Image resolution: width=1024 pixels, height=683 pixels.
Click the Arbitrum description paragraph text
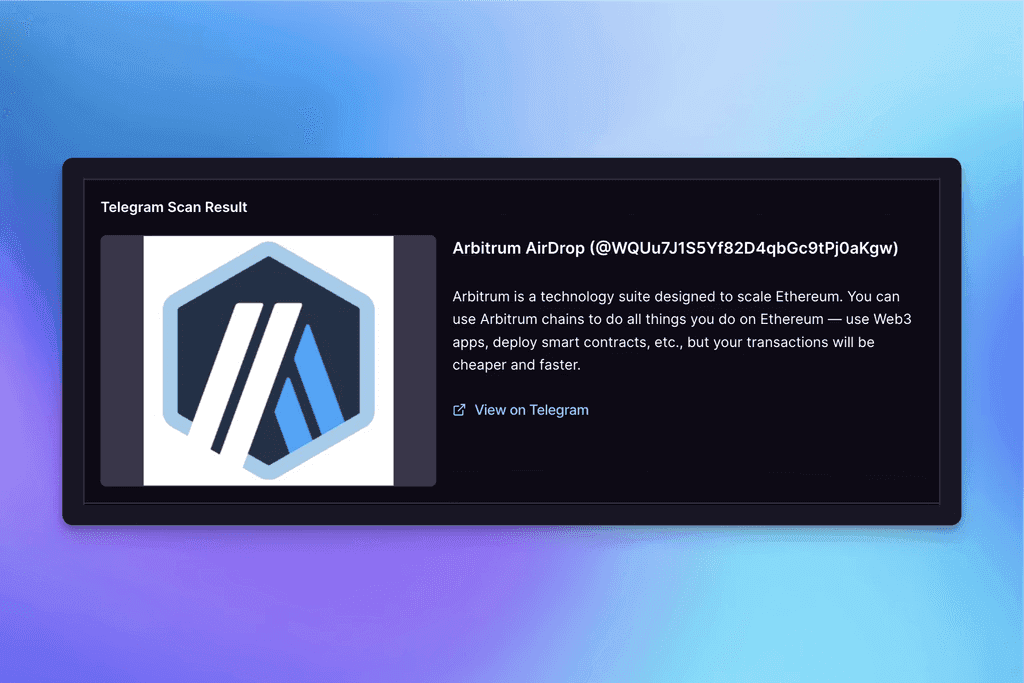coord(682,330)
